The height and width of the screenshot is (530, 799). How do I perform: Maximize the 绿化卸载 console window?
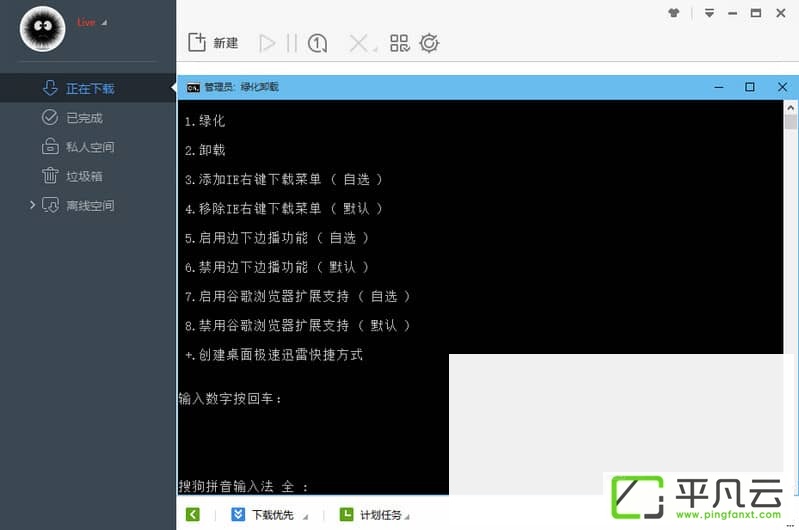(x=750, y=87)
